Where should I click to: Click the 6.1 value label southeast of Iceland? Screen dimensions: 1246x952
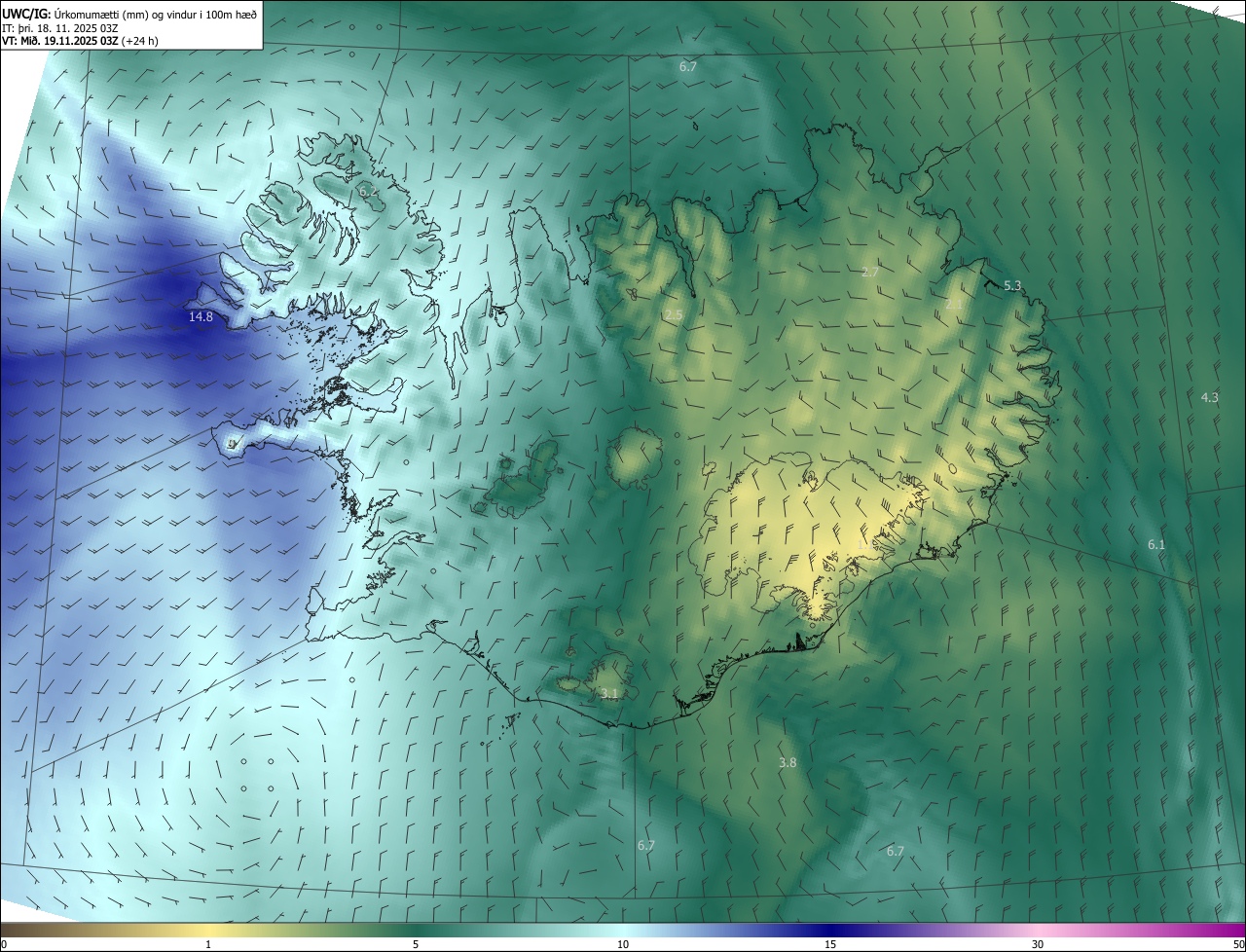pos(1155,544)
